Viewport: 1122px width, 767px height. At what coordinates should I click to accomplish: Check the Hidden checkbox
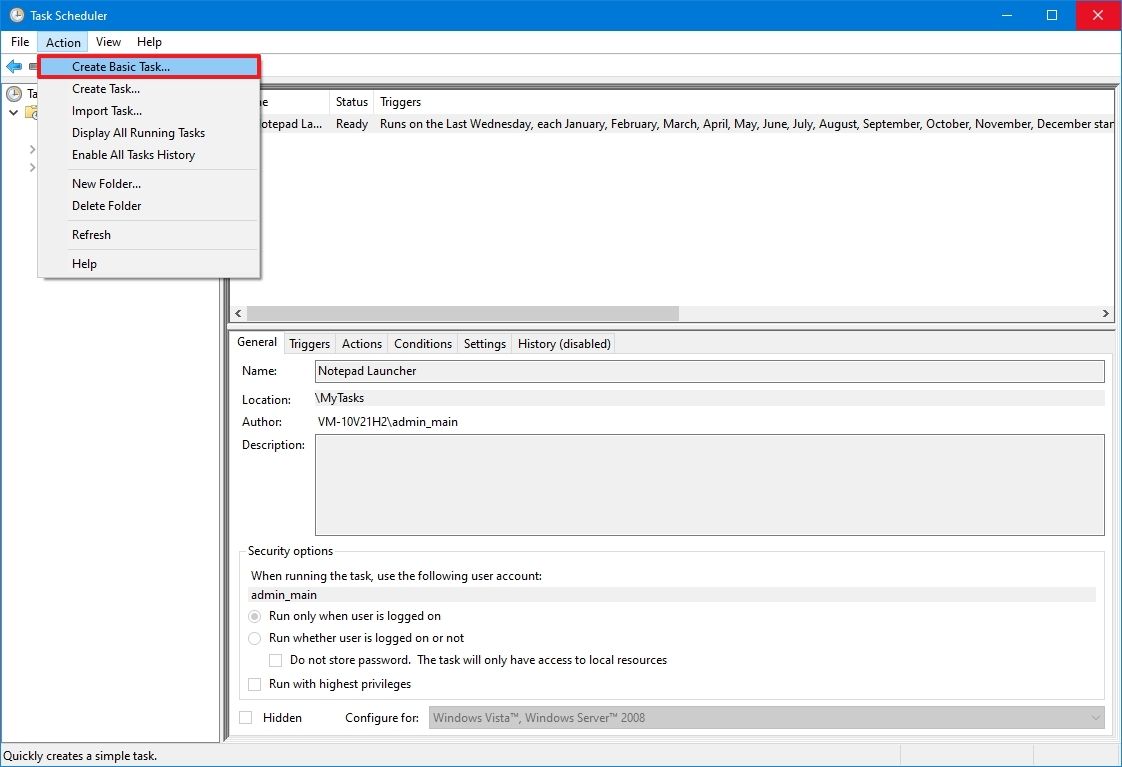coord(244,717)
